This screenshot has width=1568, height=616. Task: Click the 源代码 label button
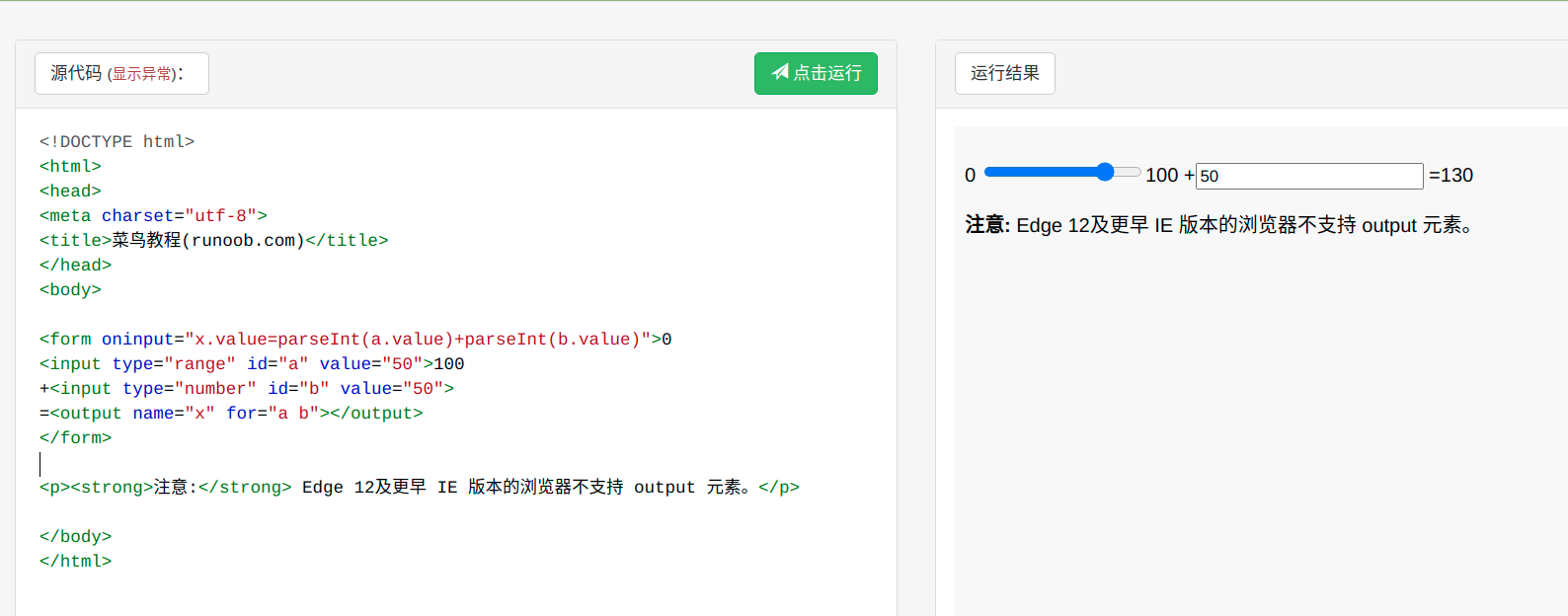tap(76, 73)
